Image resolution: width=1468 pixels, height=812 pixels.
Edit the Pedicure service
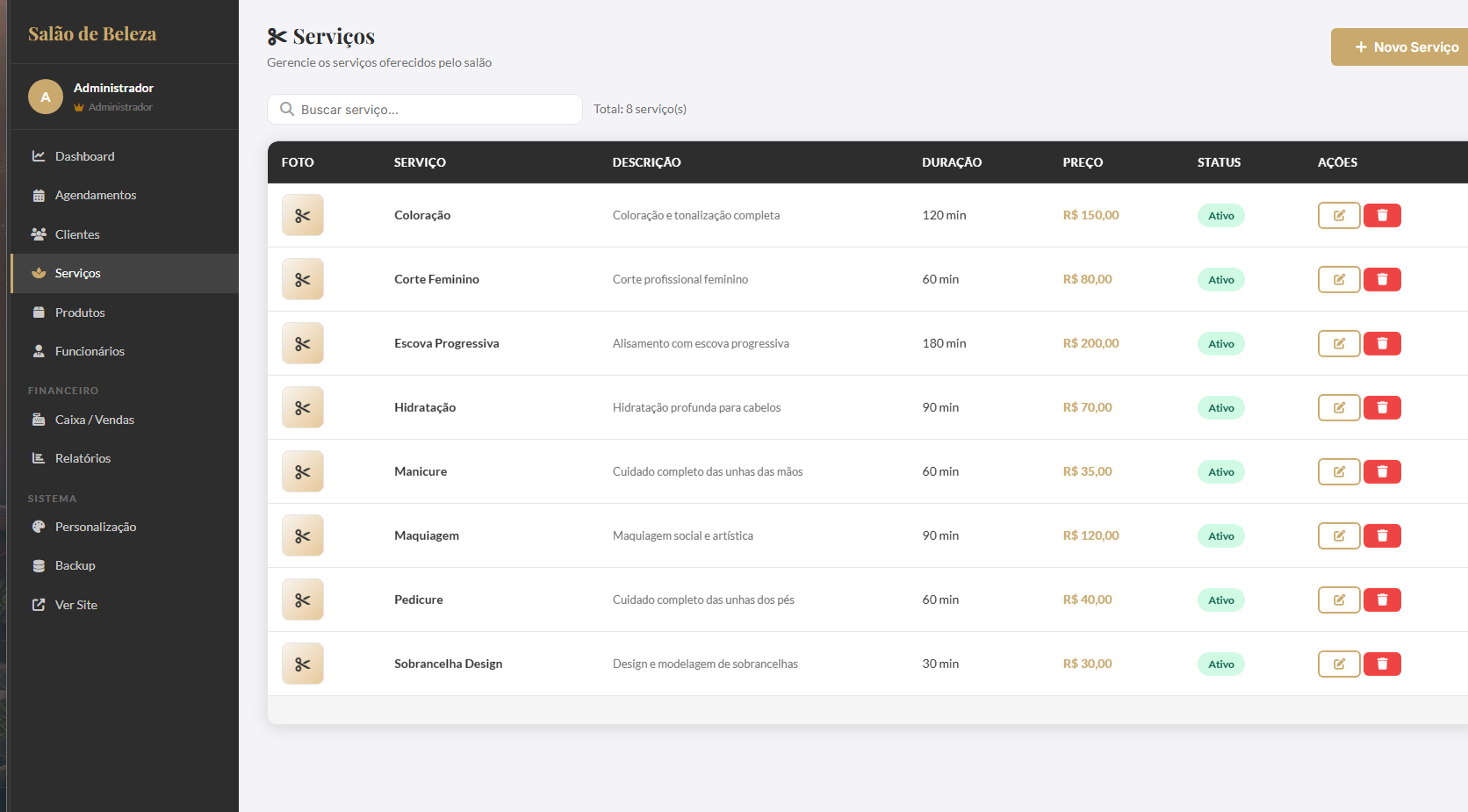coord(1339,600)
